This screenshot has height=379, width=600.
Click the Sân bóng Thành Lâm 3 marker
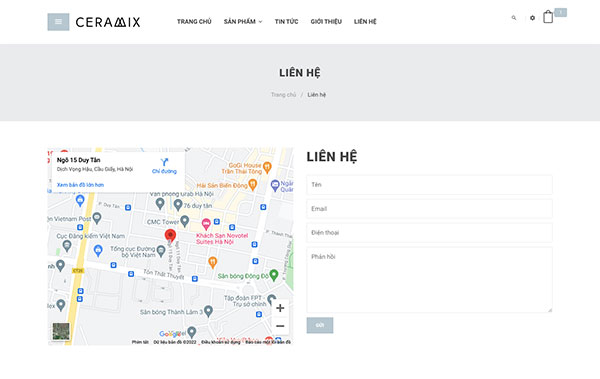[208, 311]
